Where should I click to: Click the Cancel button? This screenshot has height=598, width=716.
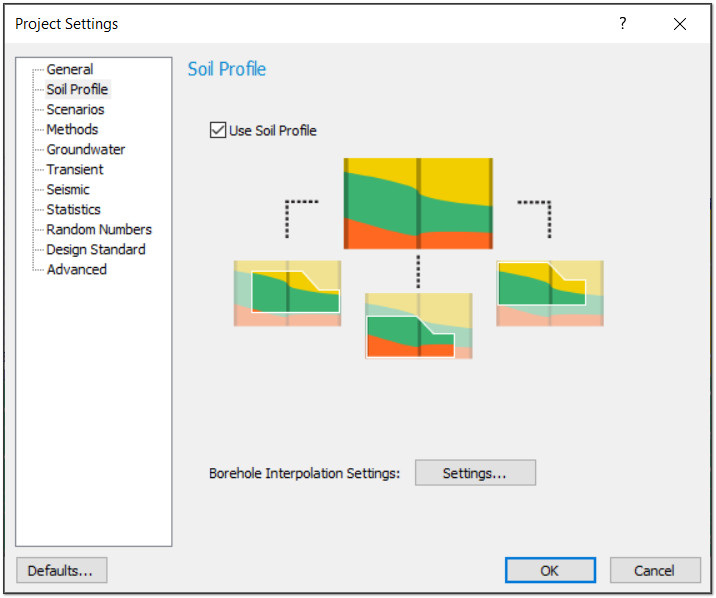(x=655, y=570)
